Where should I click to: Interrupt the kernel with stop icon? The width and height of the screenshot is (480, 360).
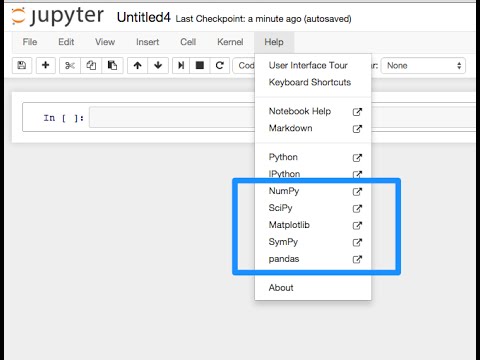[x=200, y=65]
